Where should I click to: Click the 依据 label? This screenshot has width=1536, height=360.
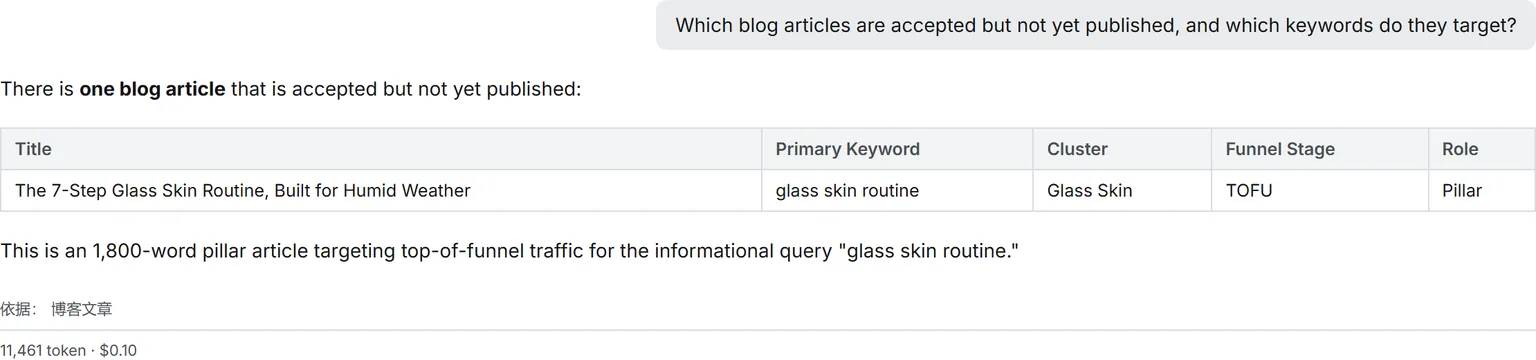tap(18, 310)
